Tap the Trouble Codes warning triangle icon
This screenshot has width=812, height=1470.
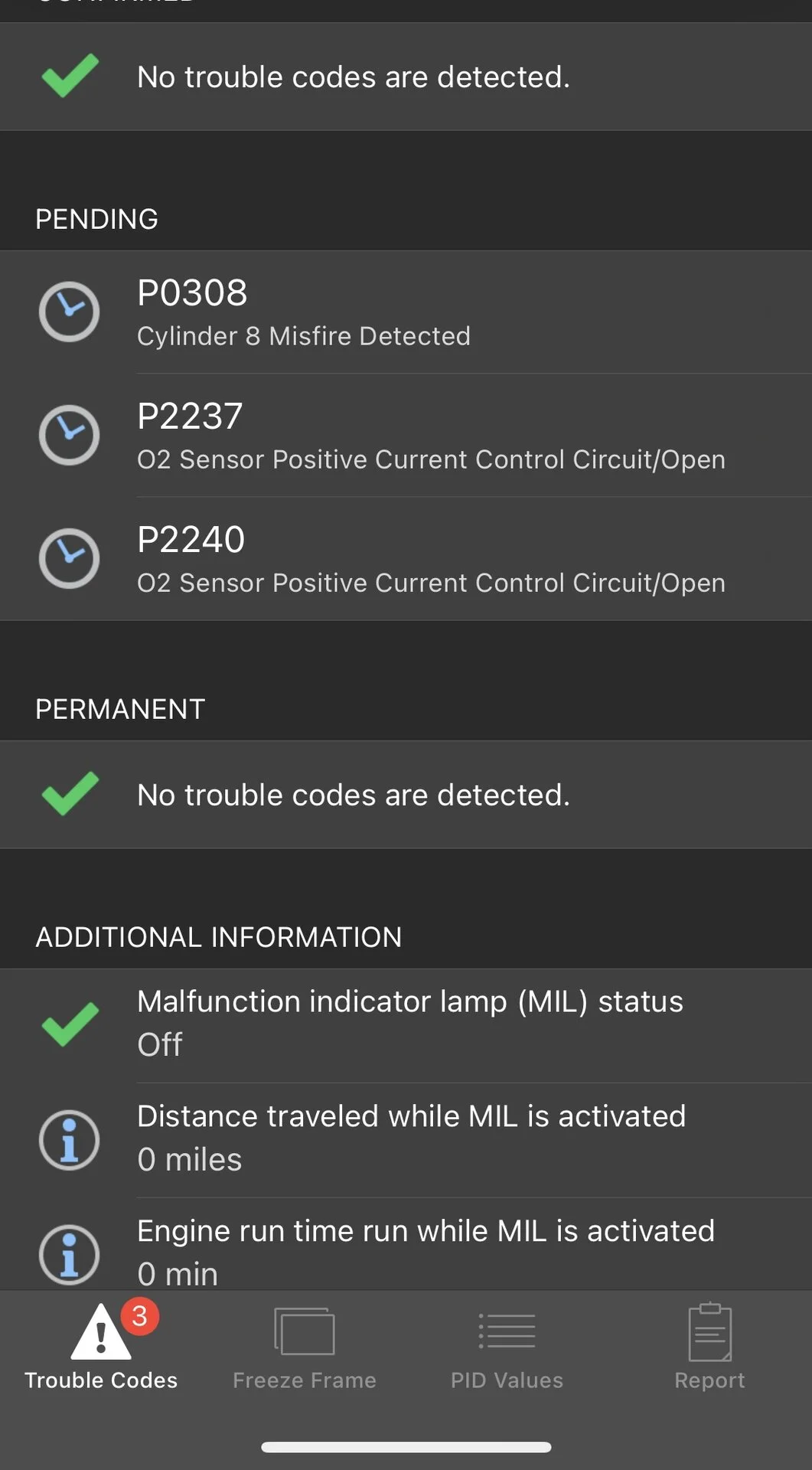coord(100,1333)
